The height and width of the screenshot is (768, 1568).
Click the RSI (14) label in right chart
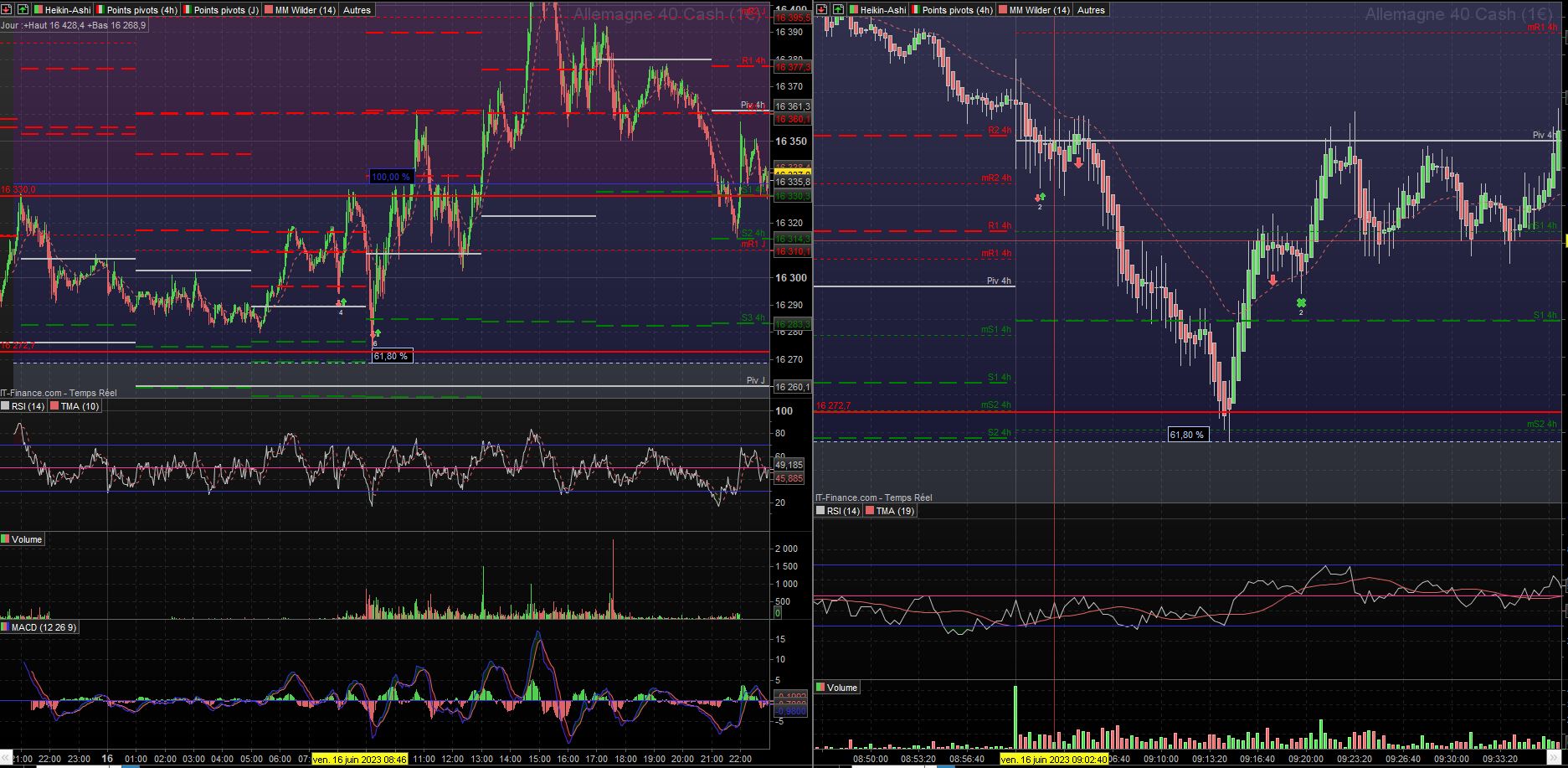click(839, 511)
